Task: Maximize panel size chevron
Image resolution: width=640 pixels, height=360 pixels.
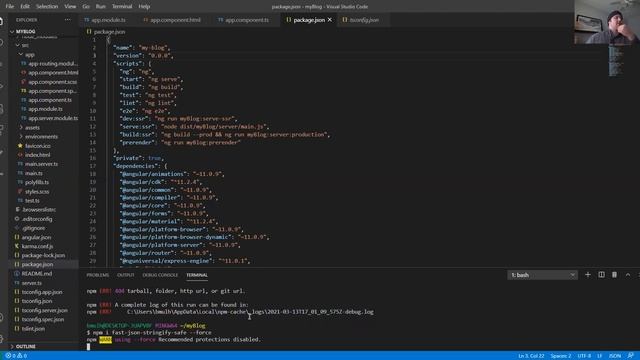Action: pos(628,275)
